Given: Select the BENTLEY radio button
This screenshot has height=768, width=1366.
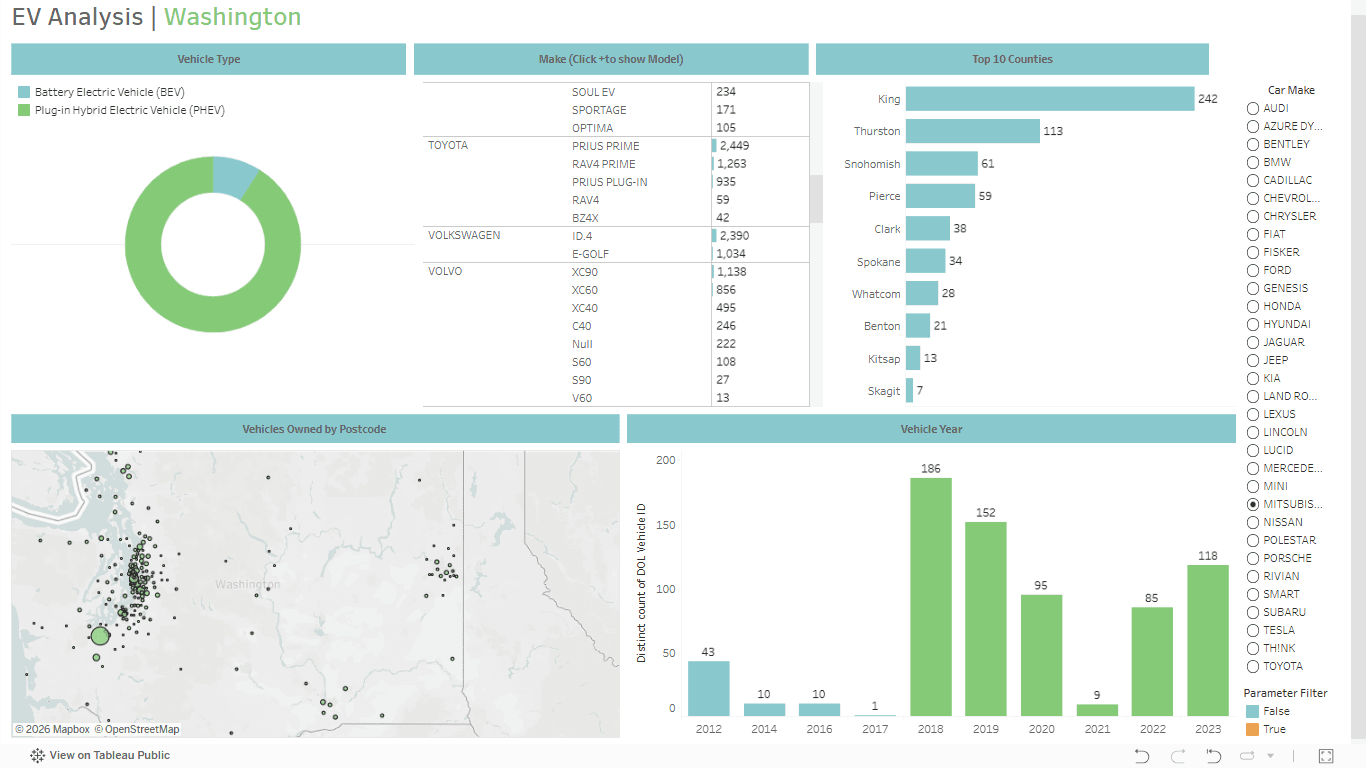Looking at the screenshot, I should coord(1252,144).
